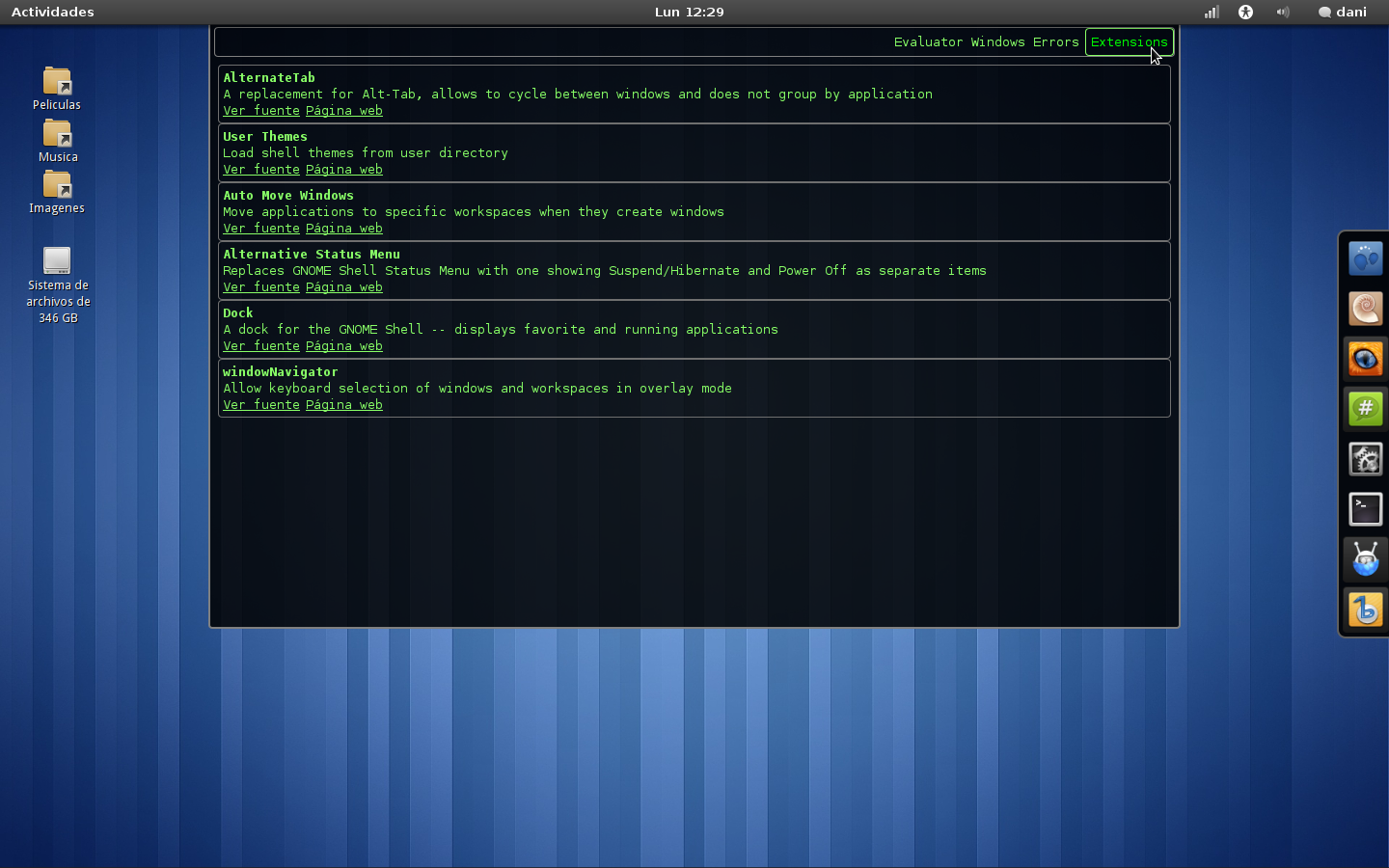Click 'Ver fuente' for User Themes
1389x868 pixels.
pos(261,170)
